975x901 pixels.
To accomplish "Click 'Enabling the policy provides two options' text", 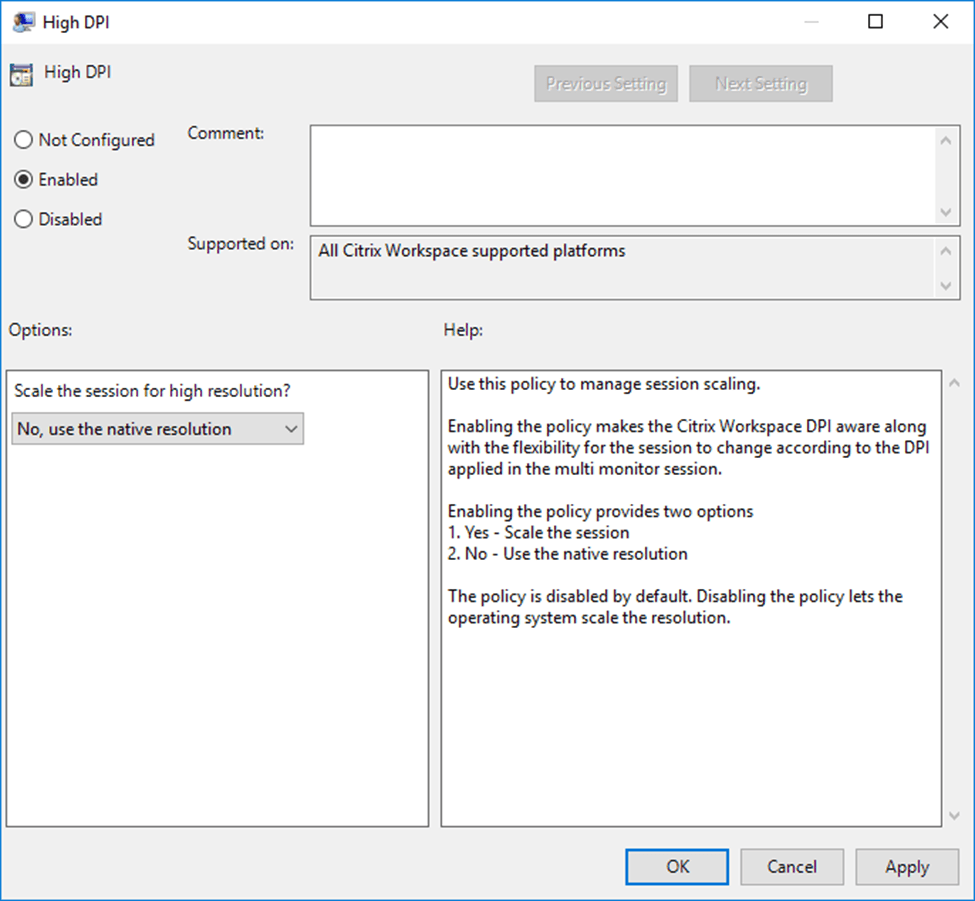I will click(600, 512).
